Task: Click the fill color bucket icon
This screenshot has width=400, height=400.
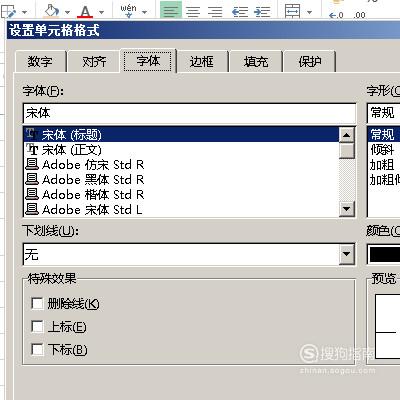Action: point(51,11)
